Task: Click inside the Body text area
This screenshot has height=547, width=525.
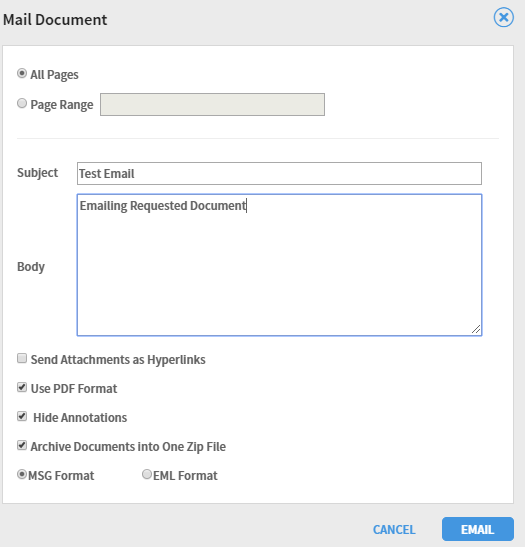Action: coord(279,265)
